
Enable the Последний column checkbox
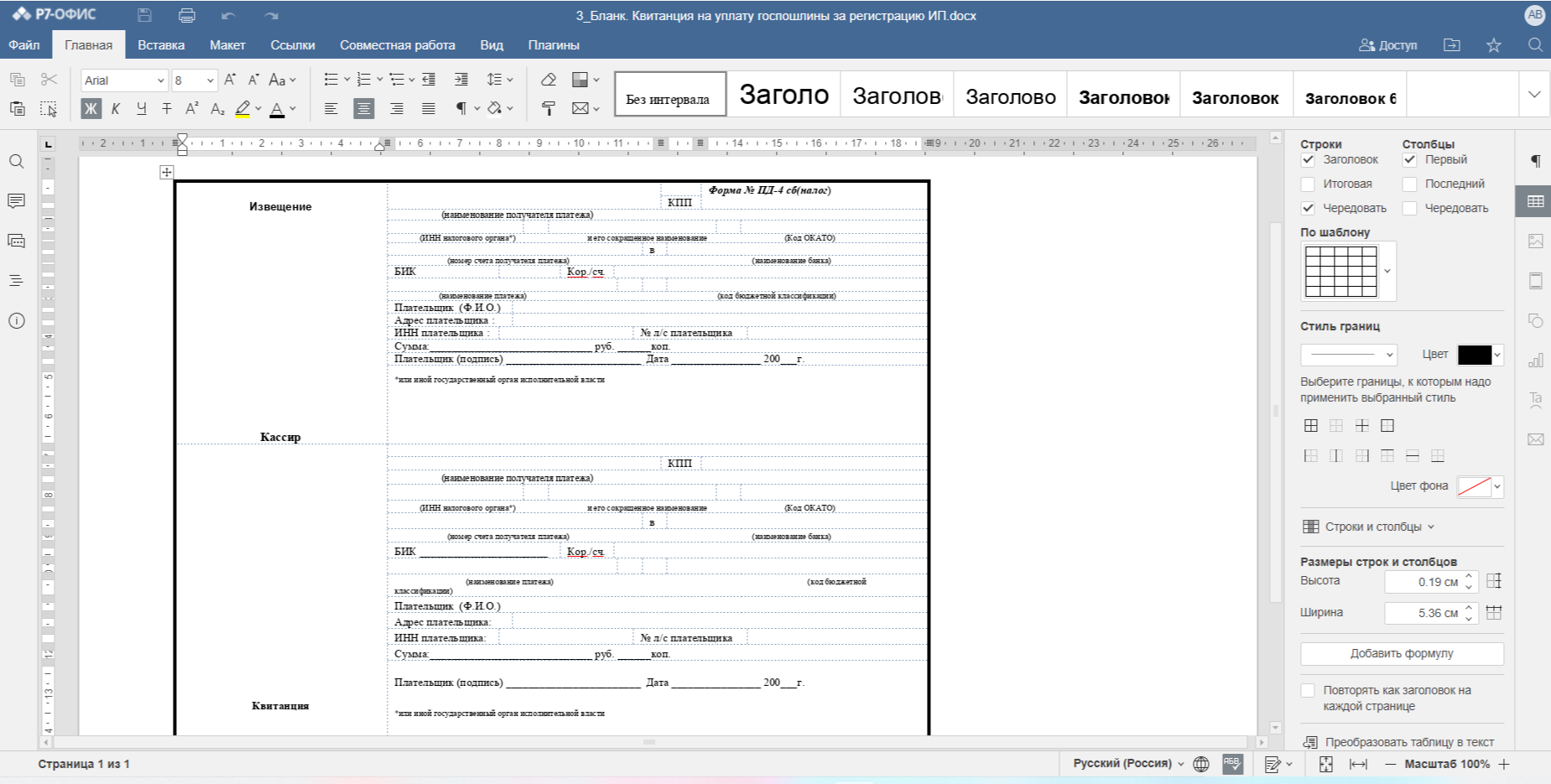[1409, 184]
